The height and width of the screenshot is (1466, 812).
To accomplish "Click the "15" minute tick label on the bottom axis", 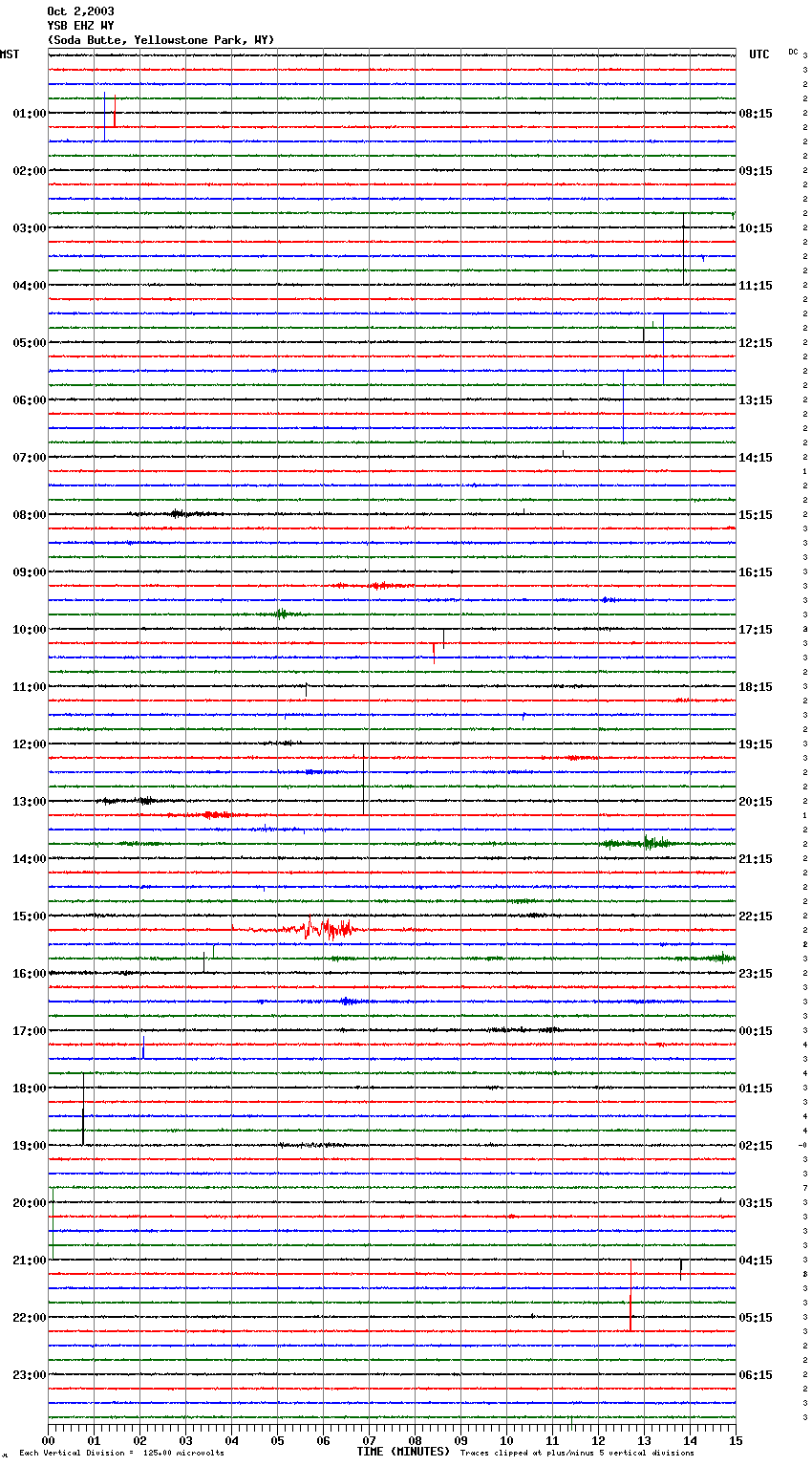I will (735, 1440).
